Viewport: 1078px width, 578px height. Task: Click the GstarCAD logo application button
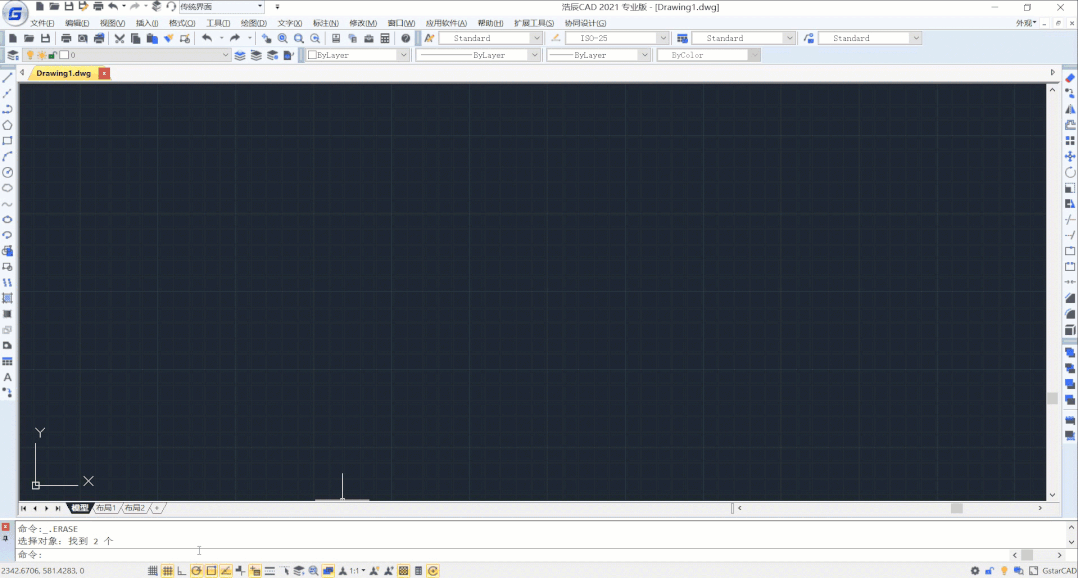(14, 12)
